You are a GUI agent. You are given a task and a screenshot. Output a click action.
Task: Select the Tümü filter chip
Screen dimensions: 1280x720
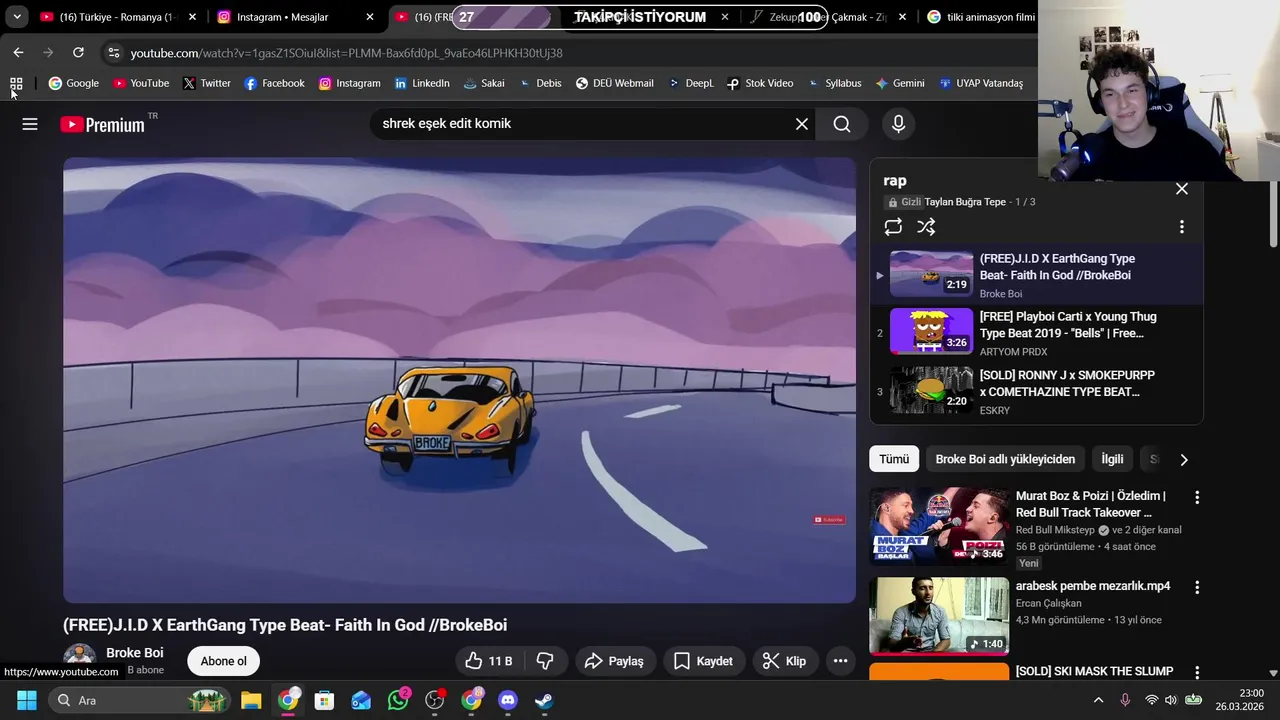coord(894,459)
